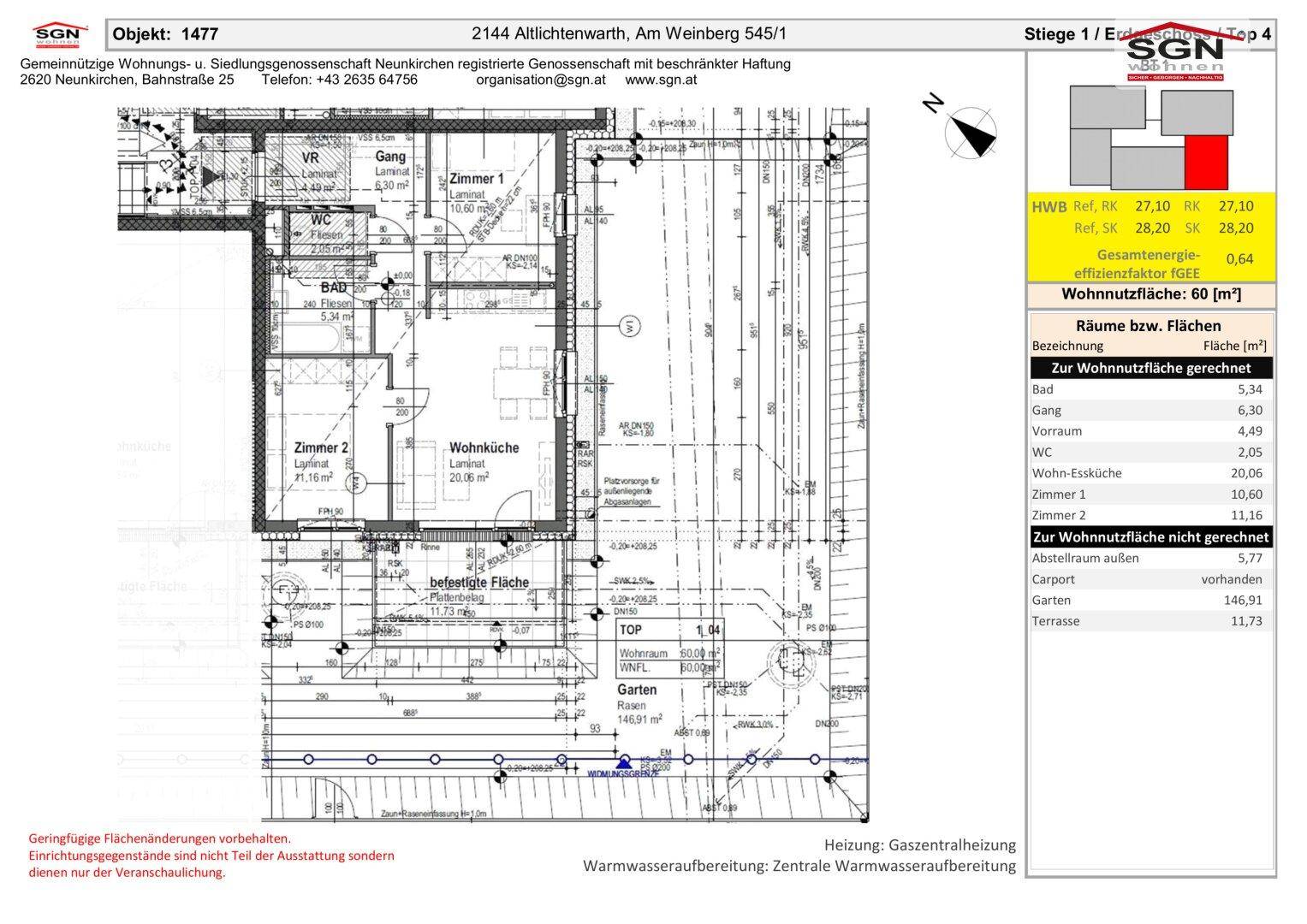Select the fGEE value 0,64

pyautogui.click(x=1239, y=258)
